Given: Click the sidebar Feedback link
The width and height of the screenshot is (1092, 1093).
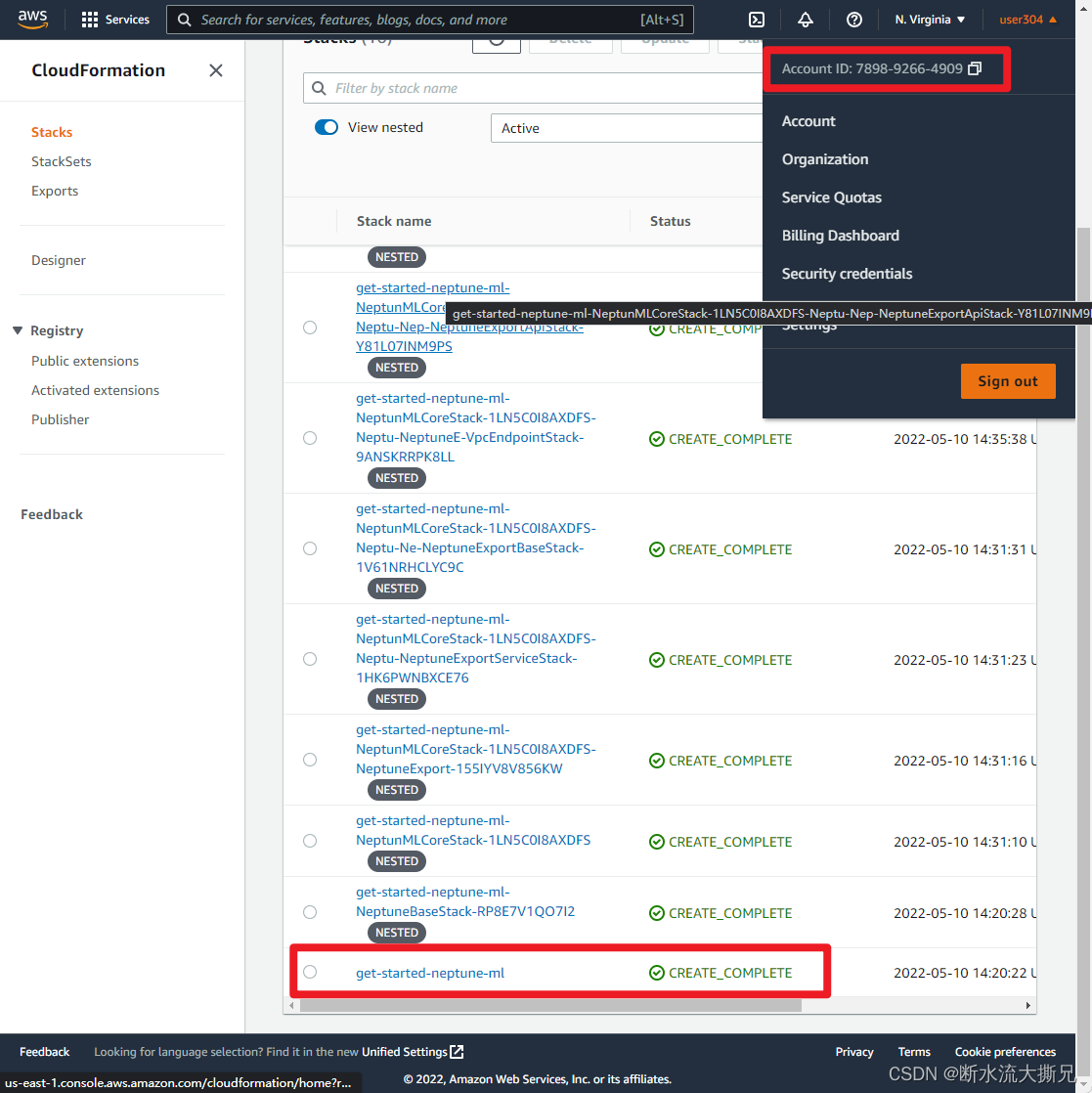Looking at the screenshot, I should click(x=52, y=513).
